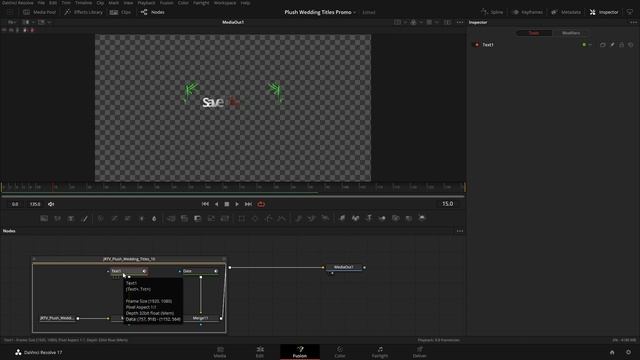Go to the Fairlight page
The width and height of the screenshot is (640, 360).
[x=380, y=352]
